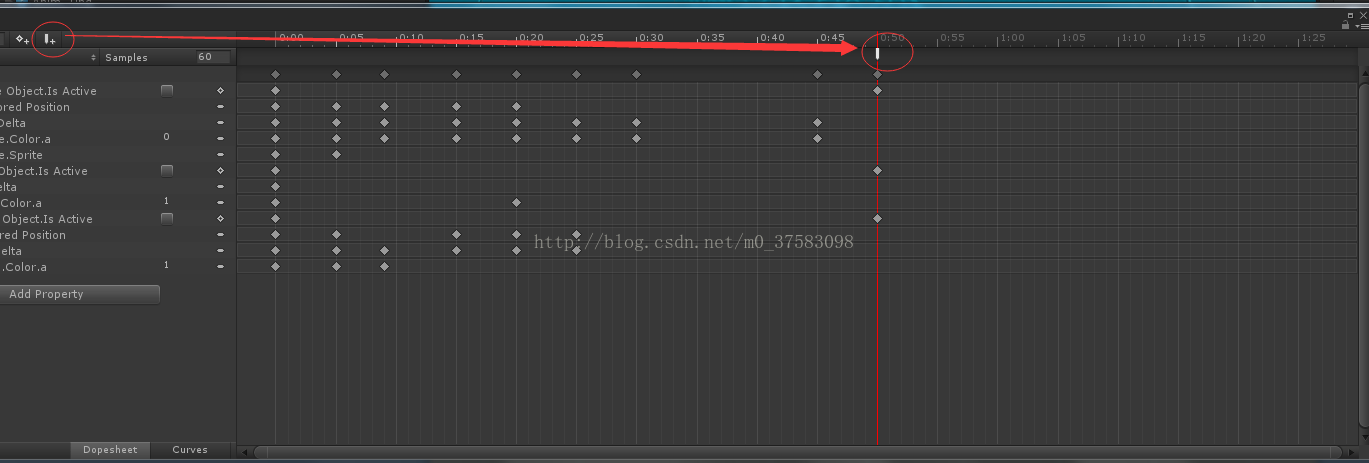Select the 0:30 keyframe in Color.a value-0 row

[636, 139]
